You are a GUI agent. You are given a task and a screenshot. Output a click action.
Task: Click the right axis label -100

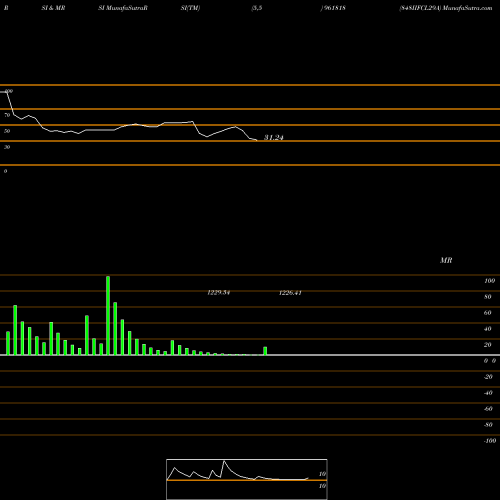(x=490, y=441)
